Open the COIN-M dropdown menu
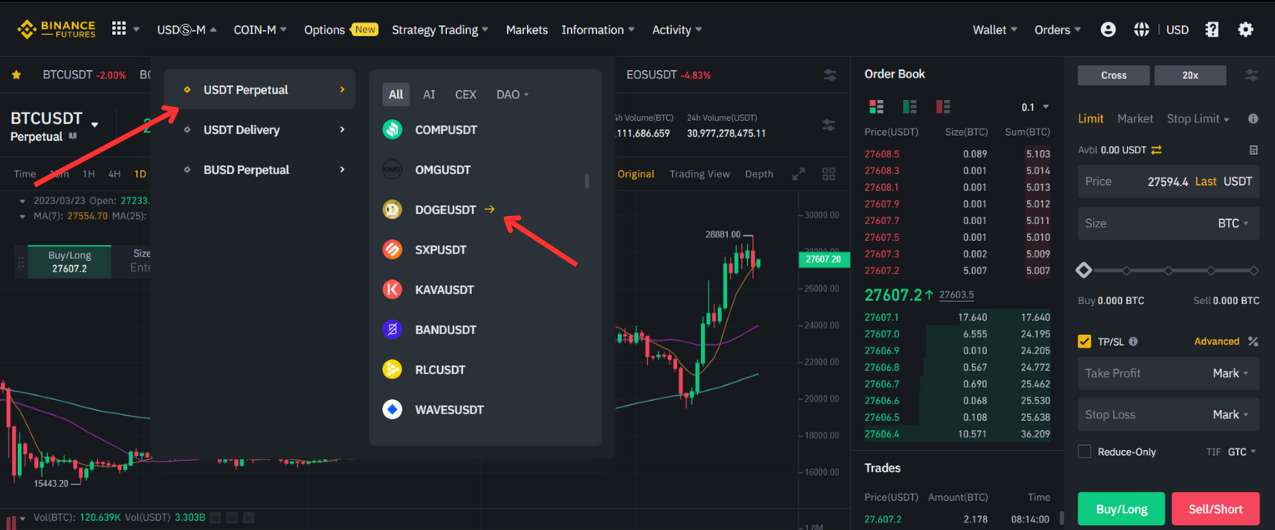 [x=260, y=30]
